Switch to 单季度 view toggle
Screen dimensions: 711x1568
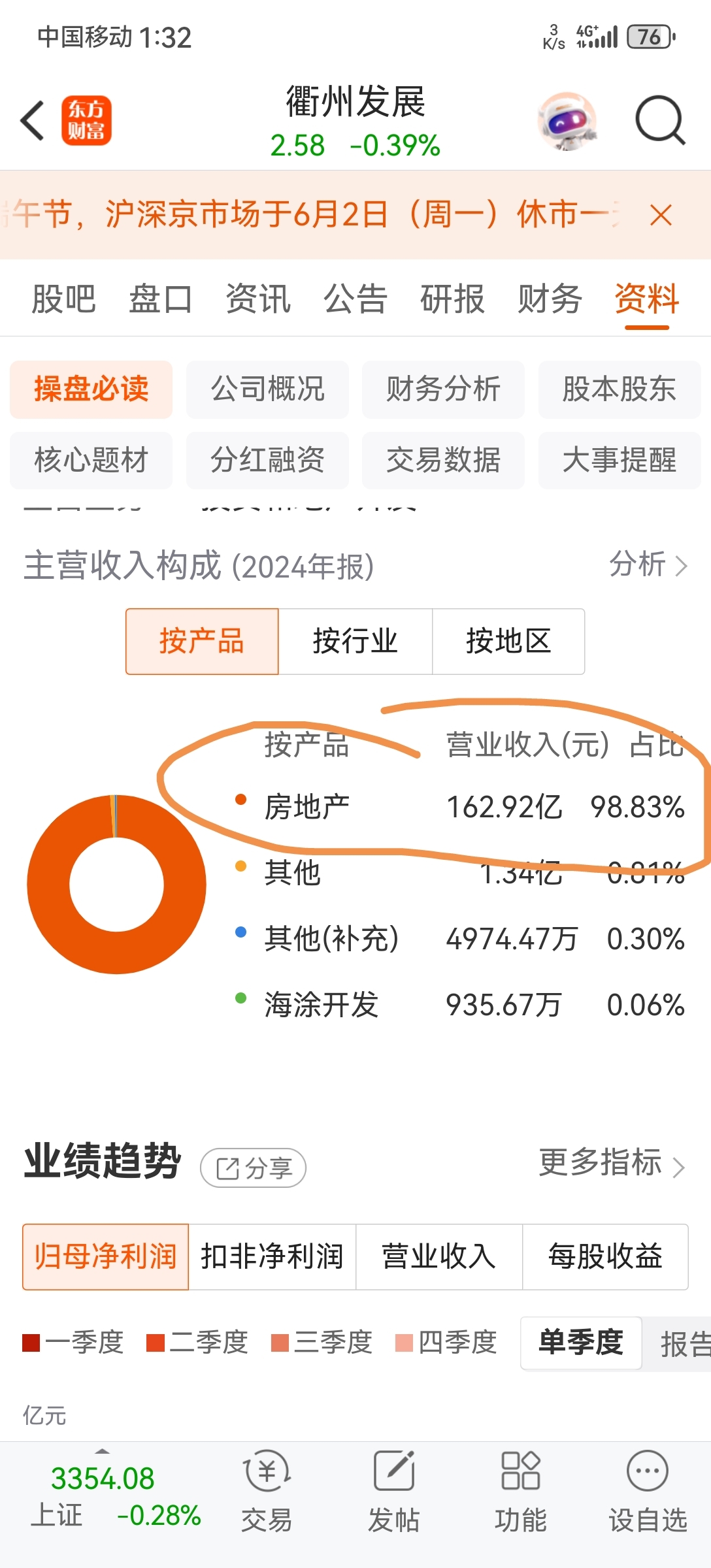tap(581, 1343)
